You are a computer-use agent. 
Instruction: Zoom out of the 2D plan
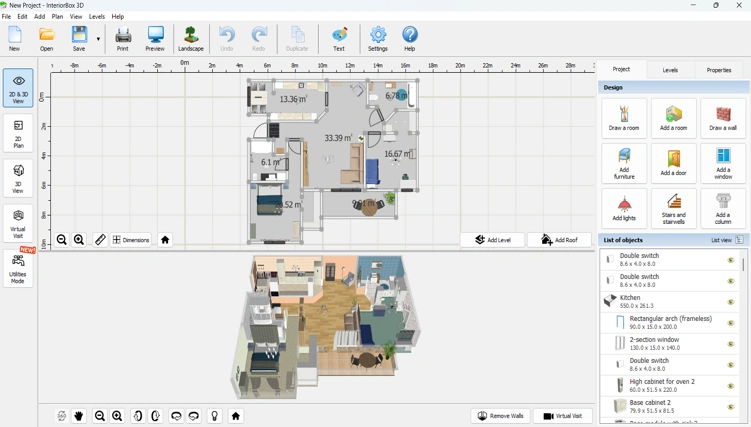pyautogui.click(x=61, y=240)
